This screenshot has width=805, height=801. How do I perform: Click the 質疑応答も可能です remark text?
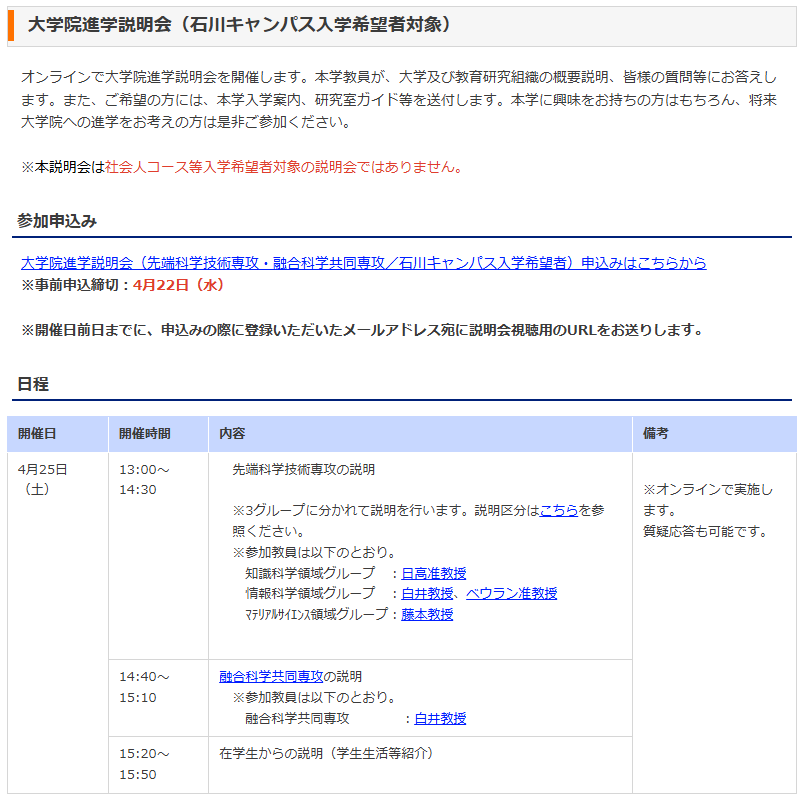[705, 531]
